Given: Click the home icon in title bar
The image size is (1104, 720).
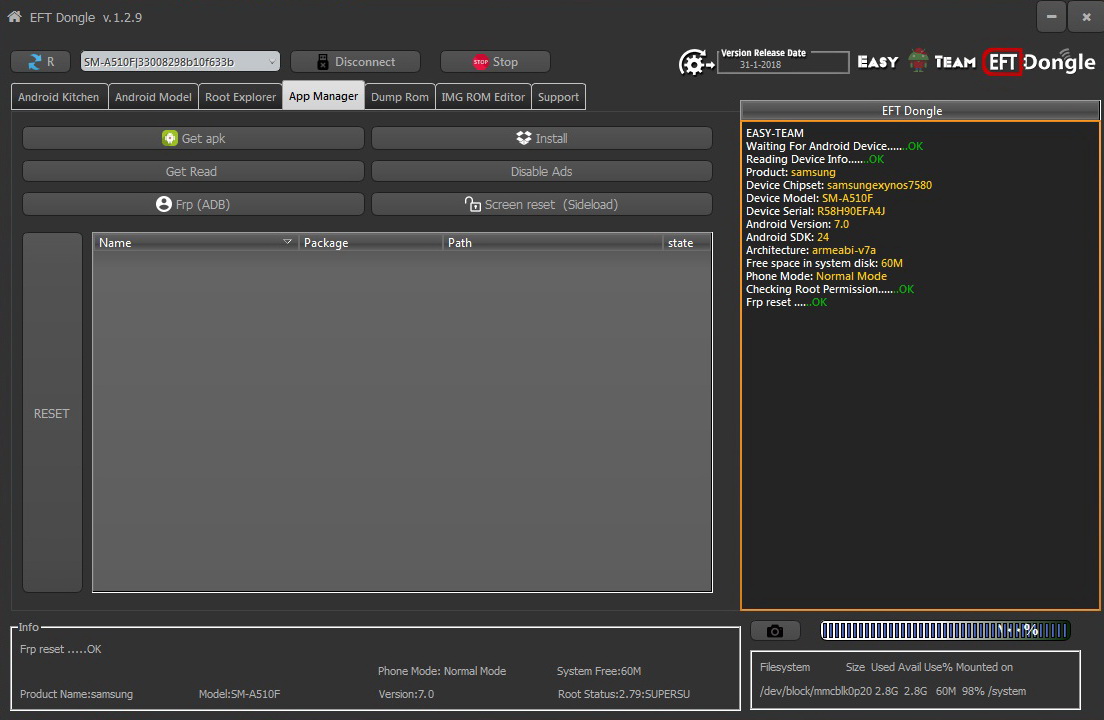Looking at the screenshot, I should pos(14,16).
